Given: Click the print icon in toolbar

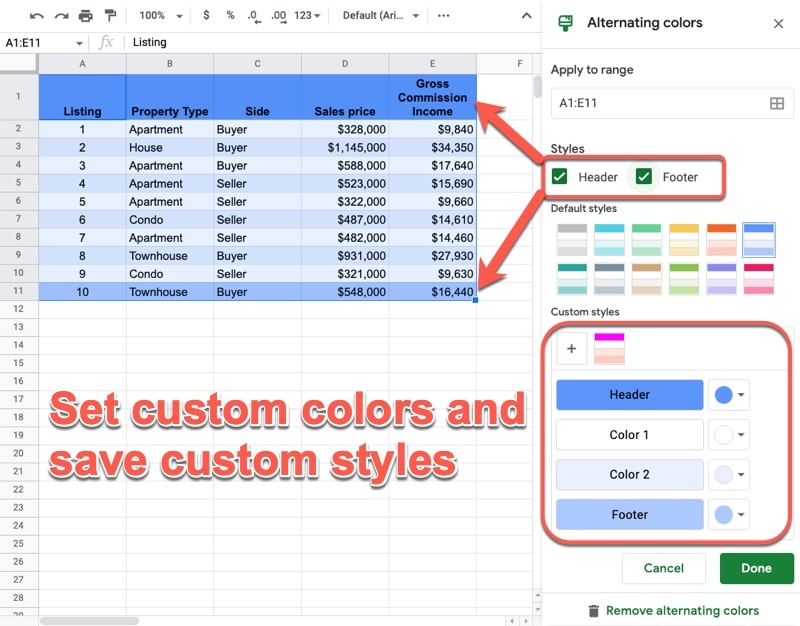Looking at the screenshot, I should pyautogui.click(x=86, y=16).
